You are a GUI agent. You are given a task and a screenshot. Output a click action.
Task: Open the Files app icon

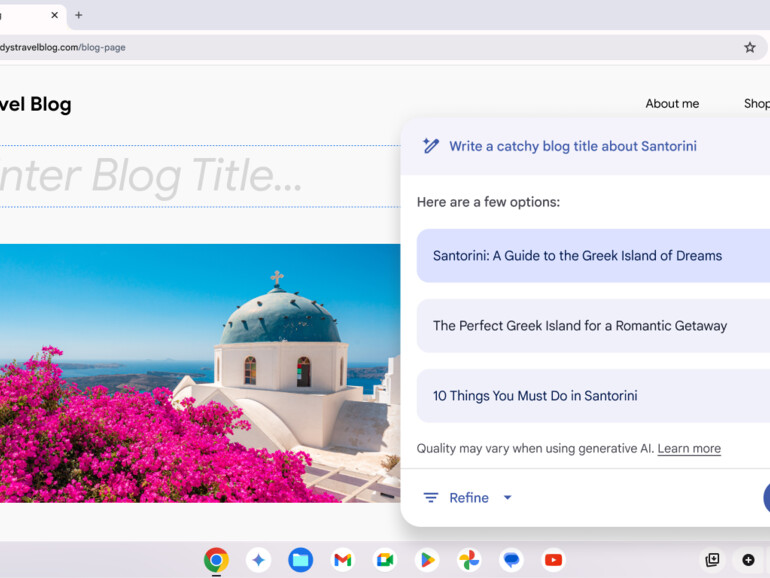[x=301, y=560]
